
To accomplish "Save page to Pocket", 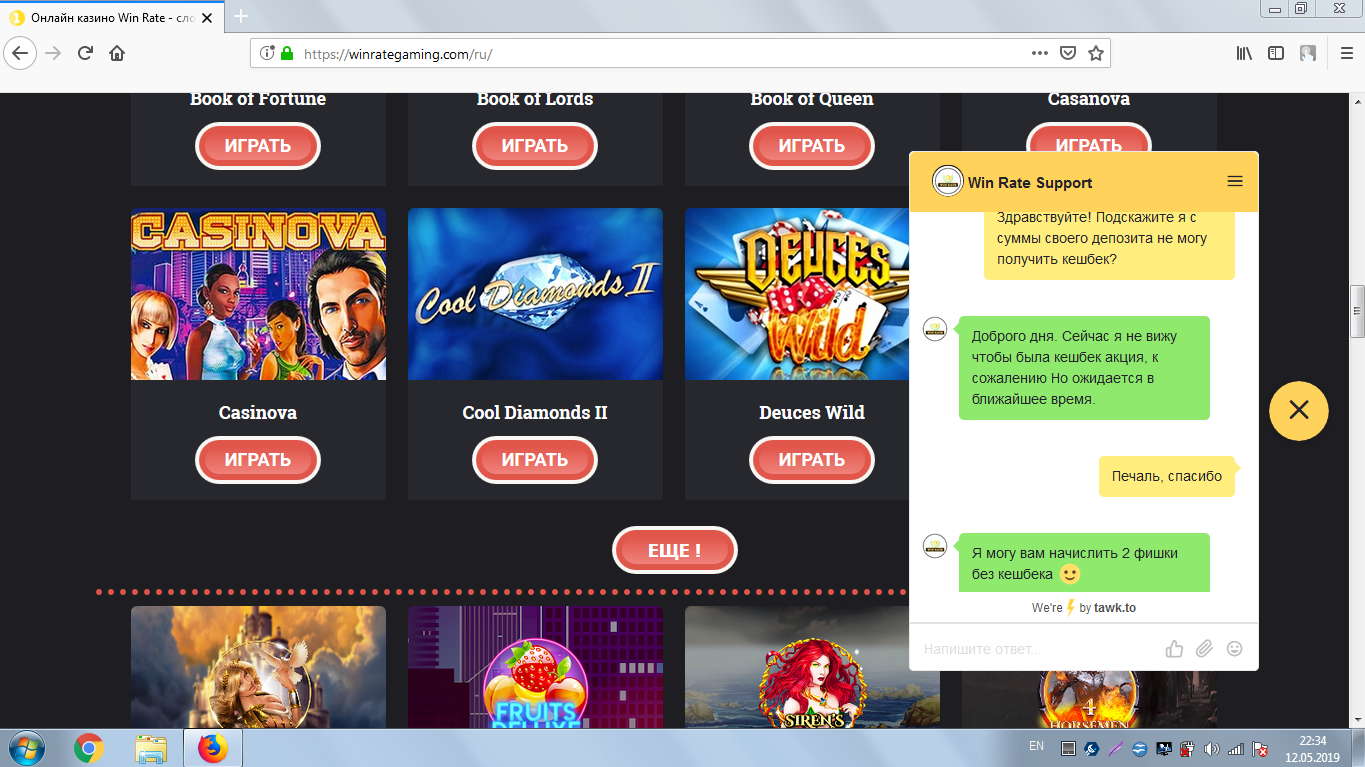I will coord(1068,53).
